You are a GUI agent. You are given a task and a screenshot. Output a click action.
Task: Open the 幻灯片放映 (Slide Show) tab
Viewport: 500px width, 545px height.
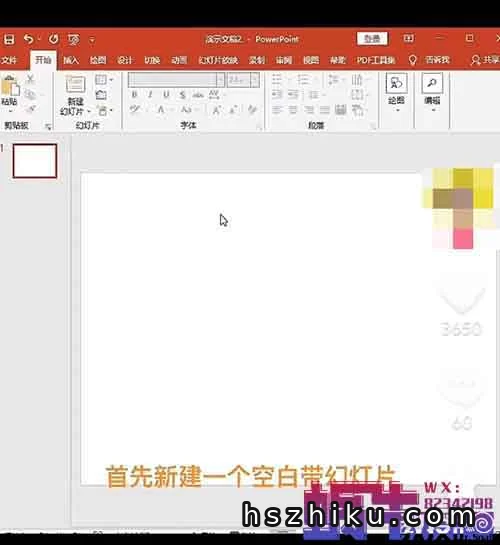[218, 60]
